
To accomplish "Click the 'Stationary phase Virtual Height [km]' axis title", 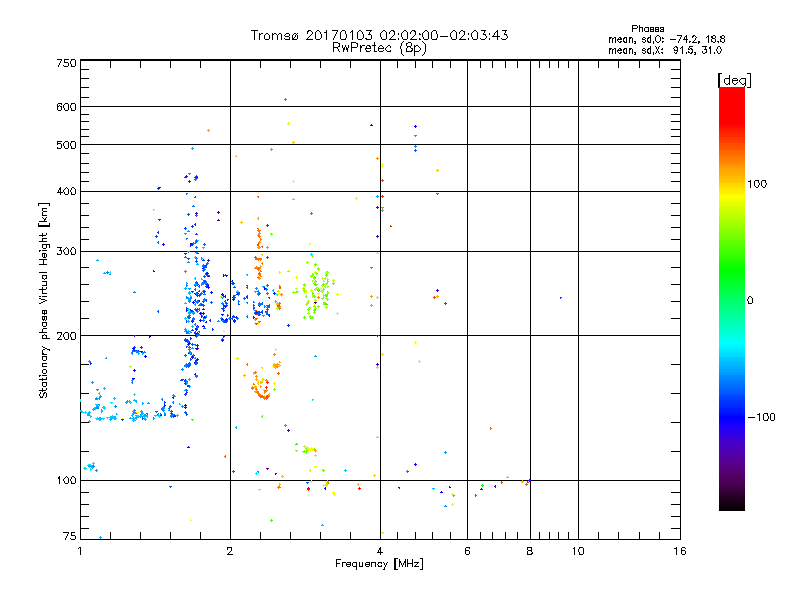I will click(44, 300).
